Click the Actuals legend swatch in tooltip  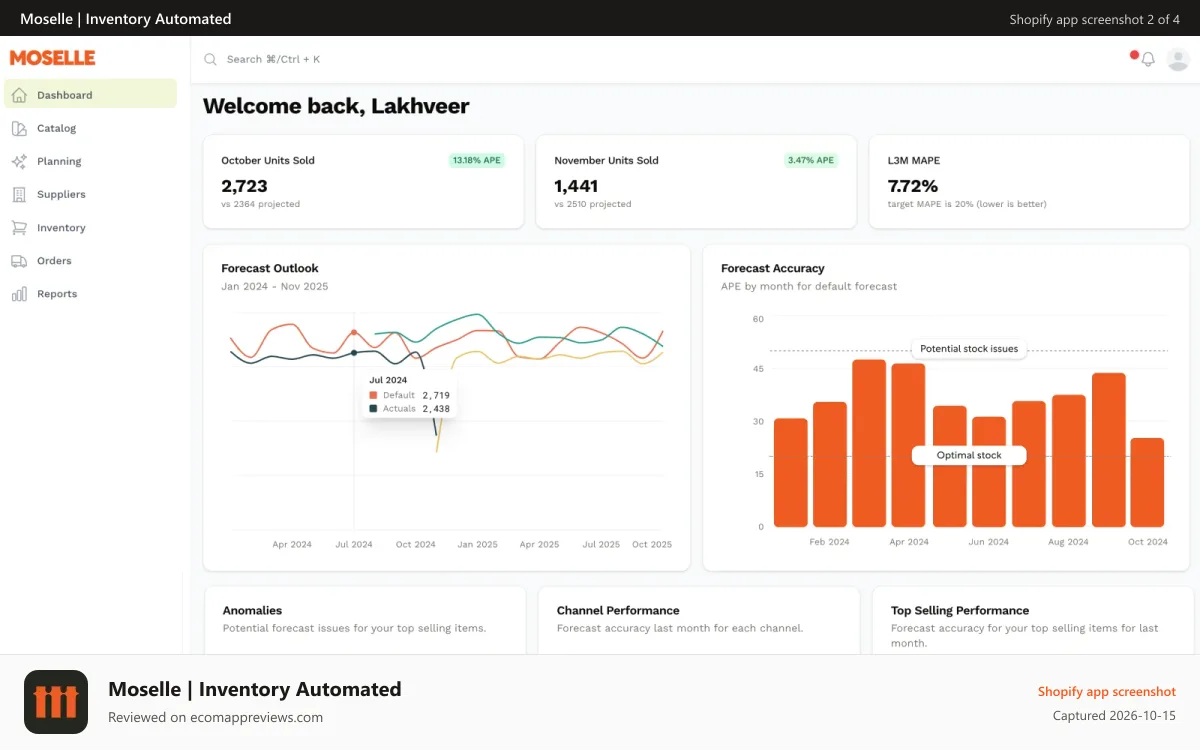pos(373,408)
